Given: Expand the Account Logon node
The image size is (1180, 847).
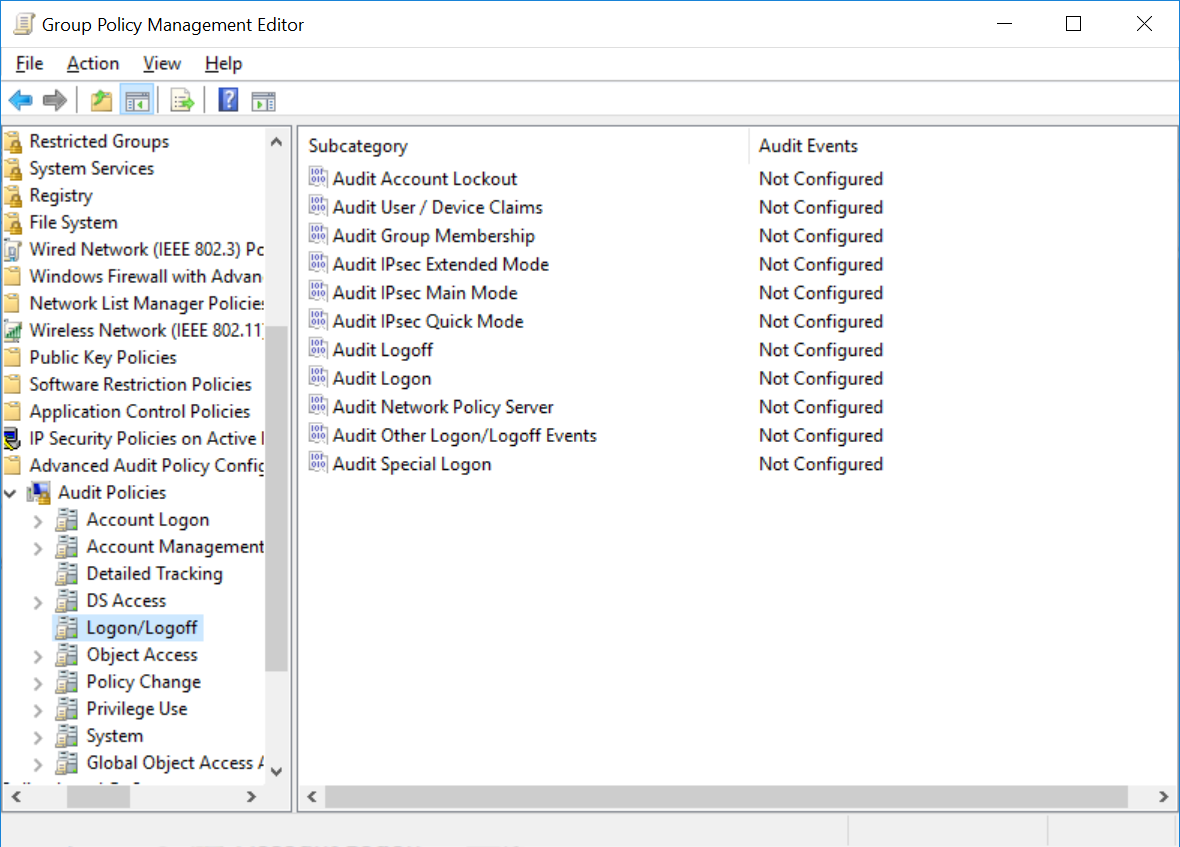Looking at the screenshot, I should coord(39,519).
